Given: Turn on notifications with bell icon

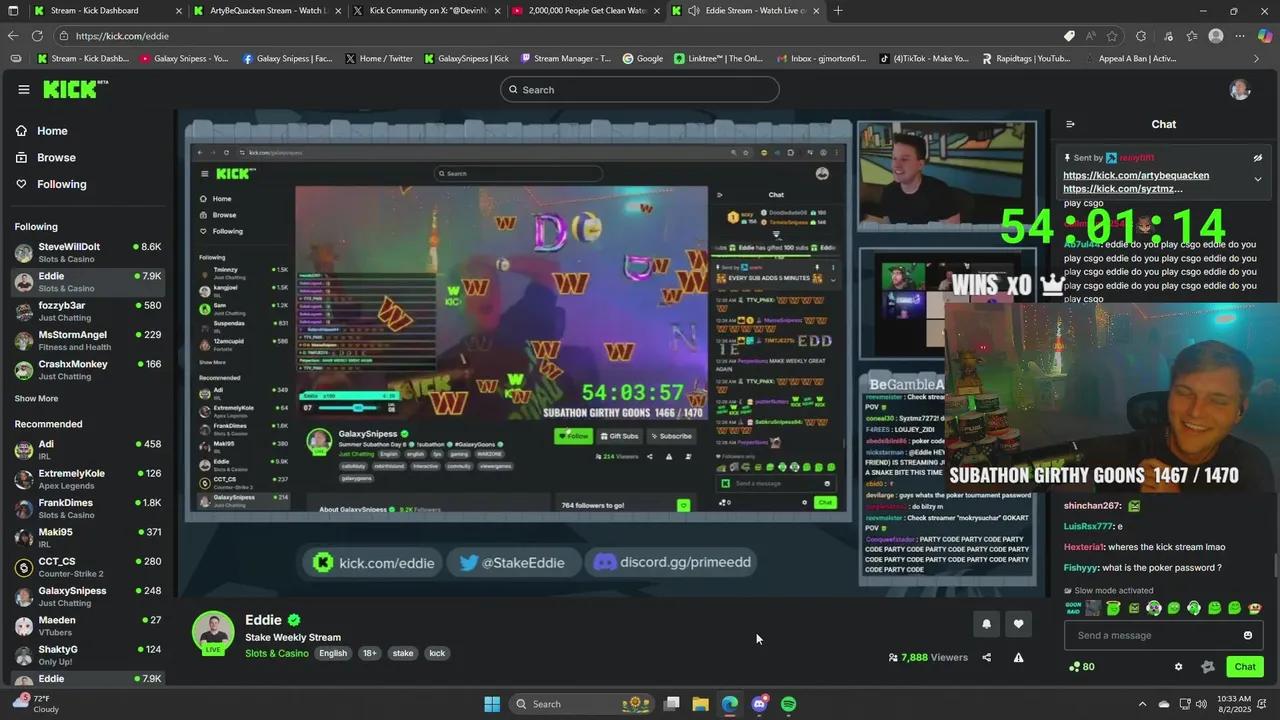Looking at the screenshot, I should pos(986,624).
